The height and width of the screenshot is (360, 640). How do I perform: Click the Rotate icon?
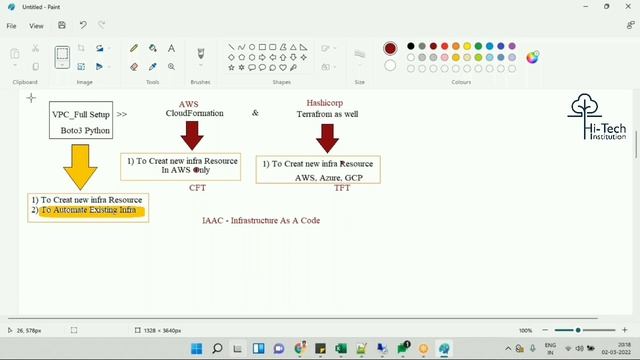click(100, 48)
